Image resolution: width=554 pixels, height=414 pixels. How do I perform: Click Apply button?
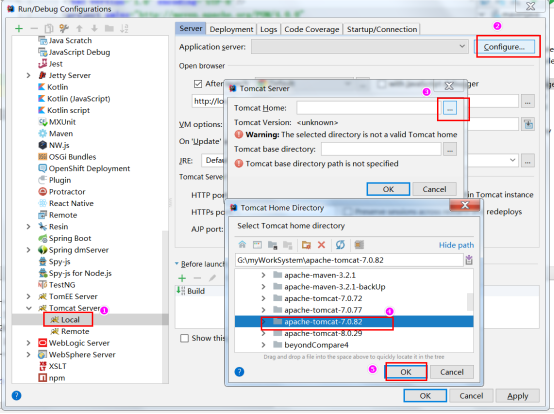[518, 396]
